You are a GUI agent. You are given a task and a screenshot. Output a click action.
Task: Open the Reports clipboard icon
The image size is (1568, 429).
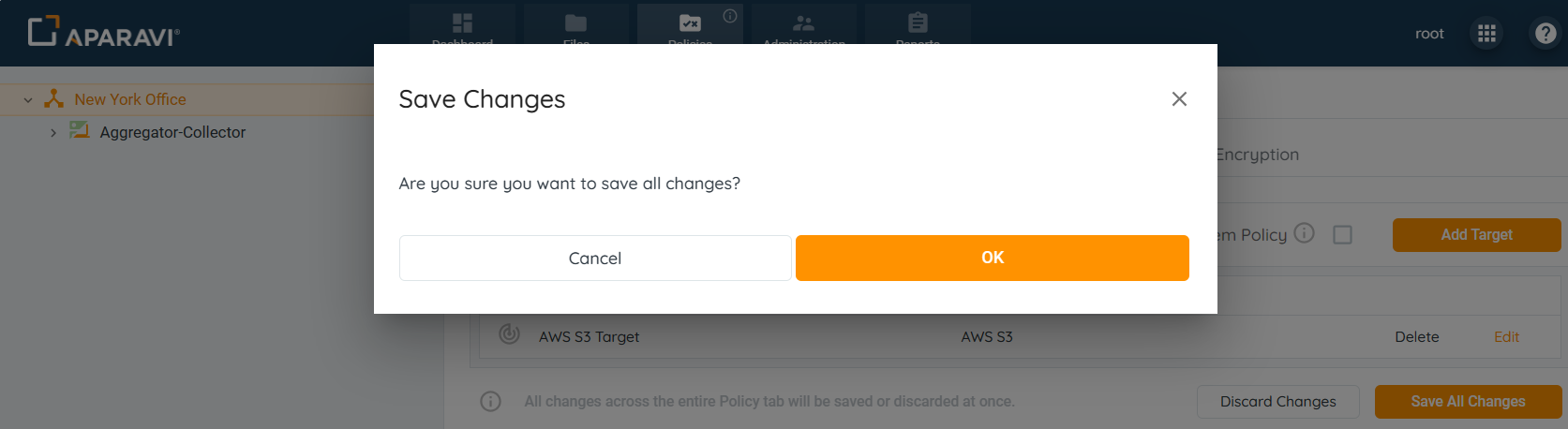pos(918,23)
